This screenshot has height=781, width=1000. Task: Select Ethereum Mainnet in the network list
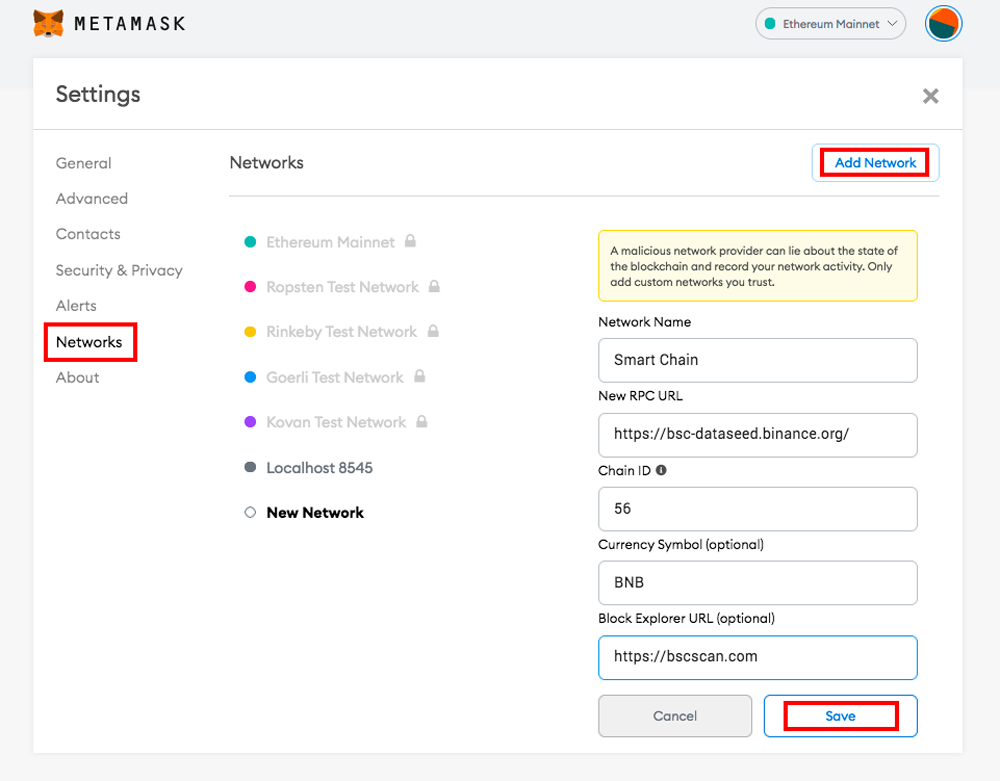[x=330, y=242]
